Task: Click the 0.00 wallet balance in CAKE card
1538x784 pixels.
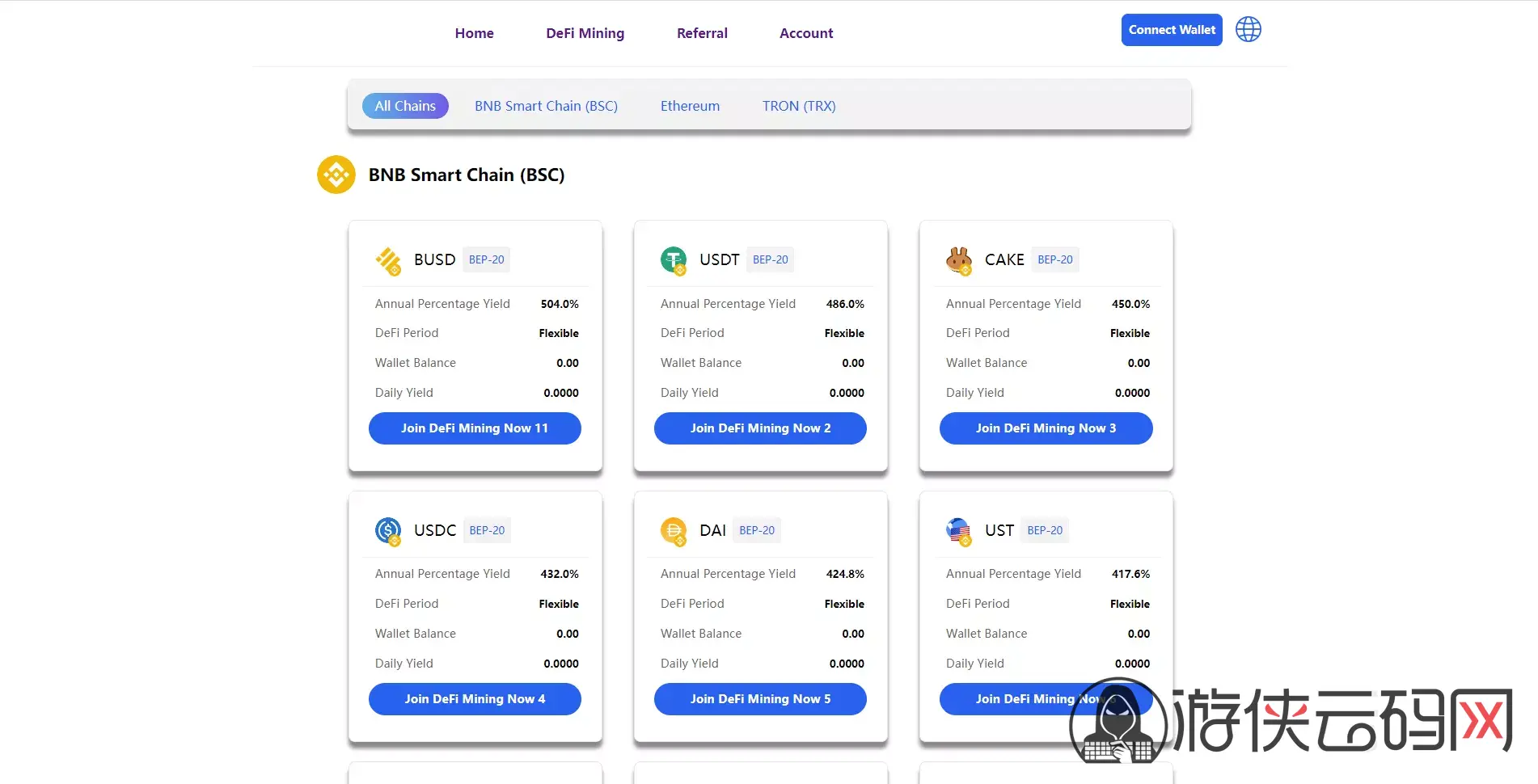Action: tap(1139, 363)
